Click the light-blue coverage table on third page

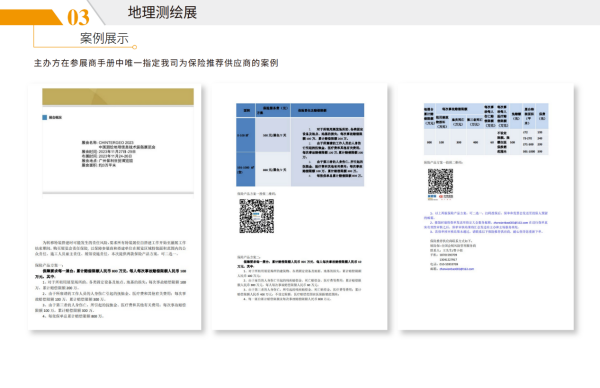tap(486, 129)
